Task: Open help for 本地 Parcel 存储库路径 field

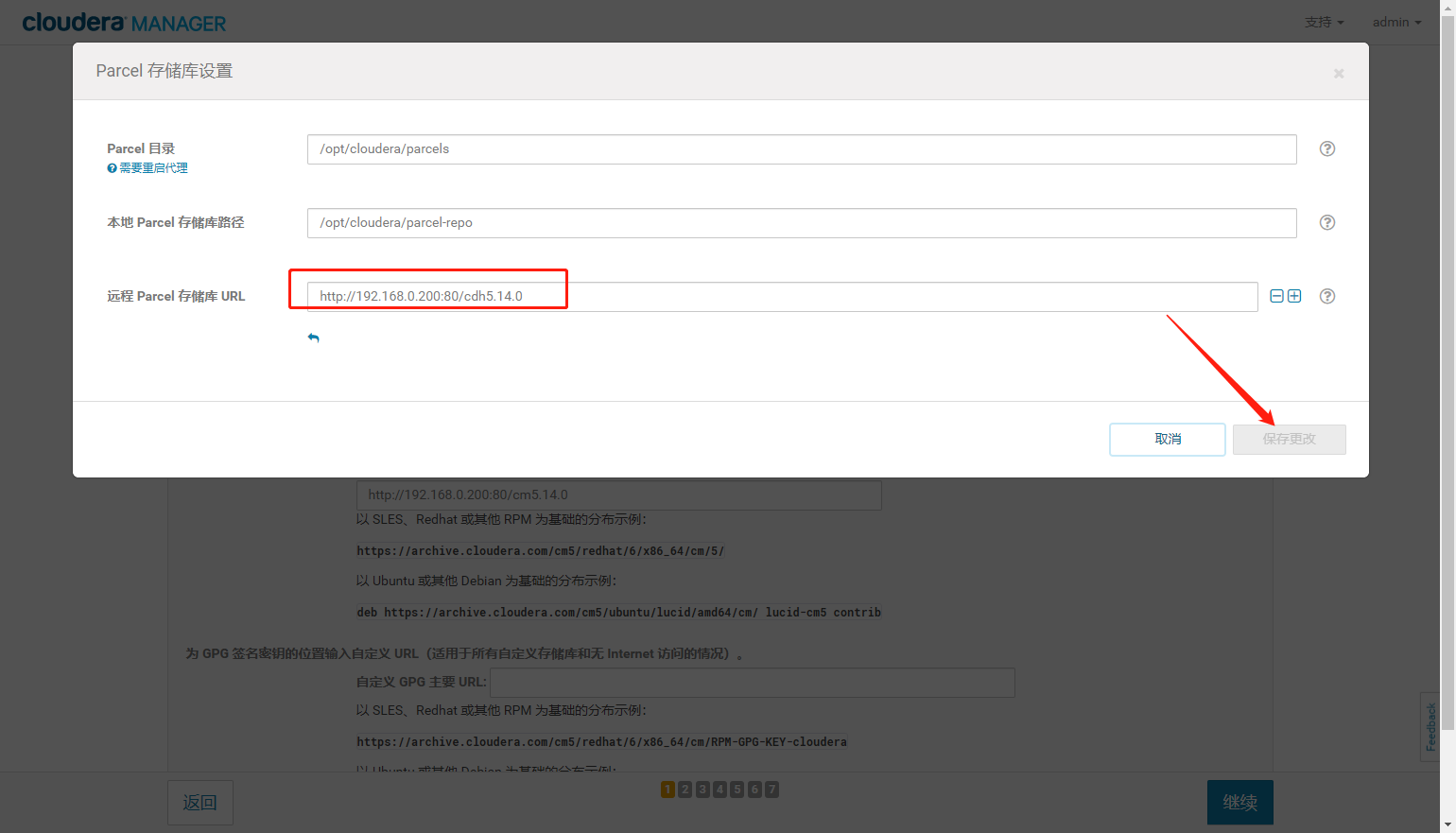Action: click(x=1327, y=222)
